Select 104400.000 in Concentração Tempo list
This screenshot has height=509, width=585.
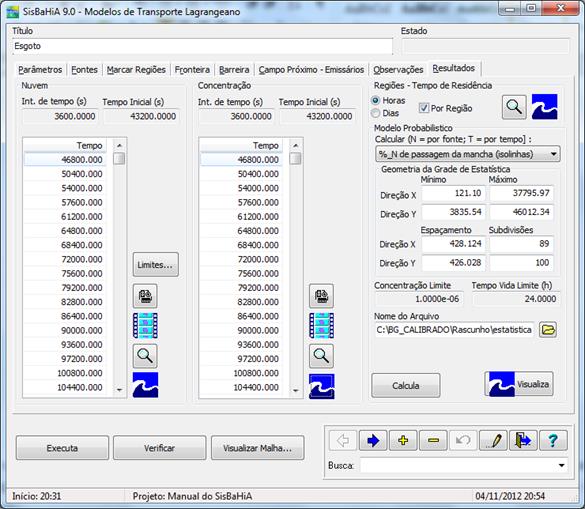pyautogui.click(x=241, y=387)
